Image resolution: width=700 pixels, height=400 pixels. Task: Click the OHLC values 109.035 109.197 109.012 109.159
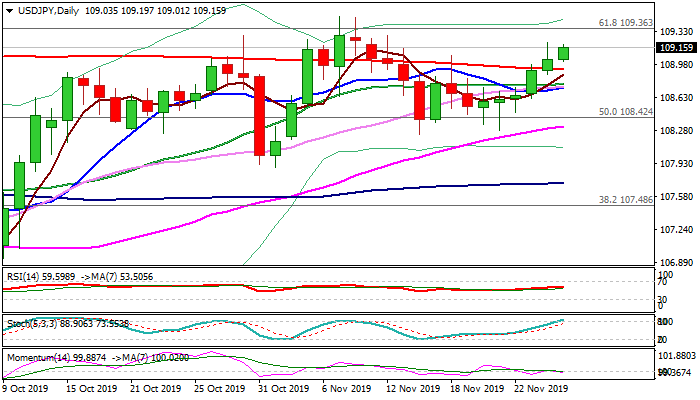[x=155, y=11]
